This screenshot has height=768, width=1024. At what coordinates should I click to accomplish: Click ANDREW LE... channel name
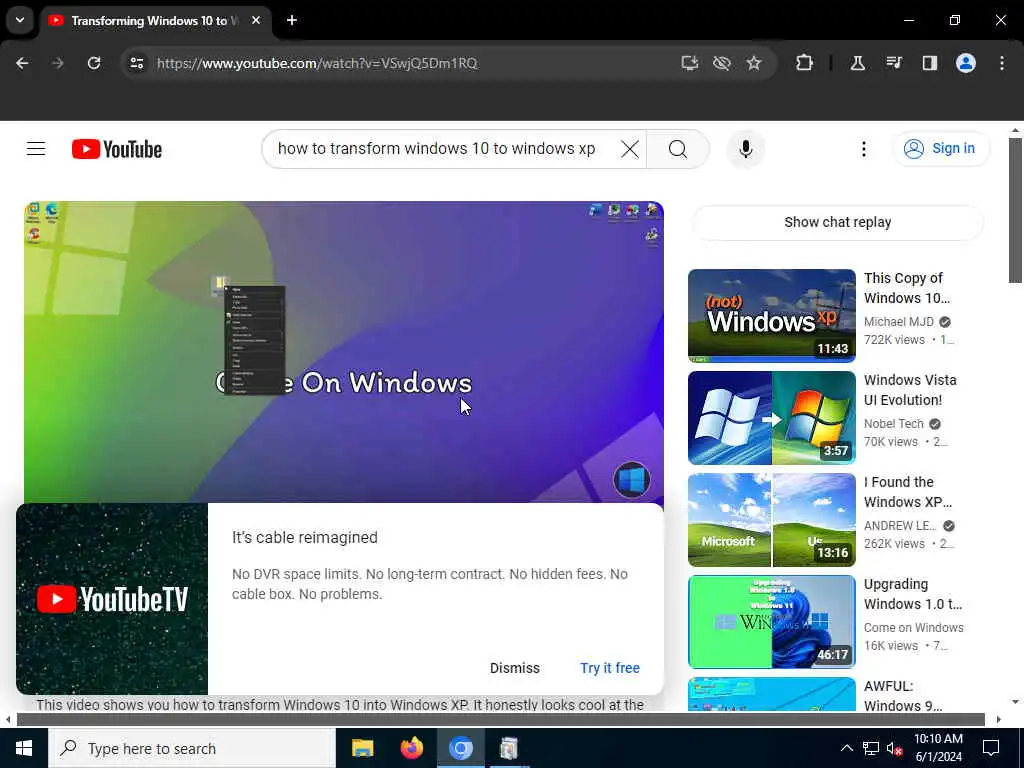pos(900,525)
